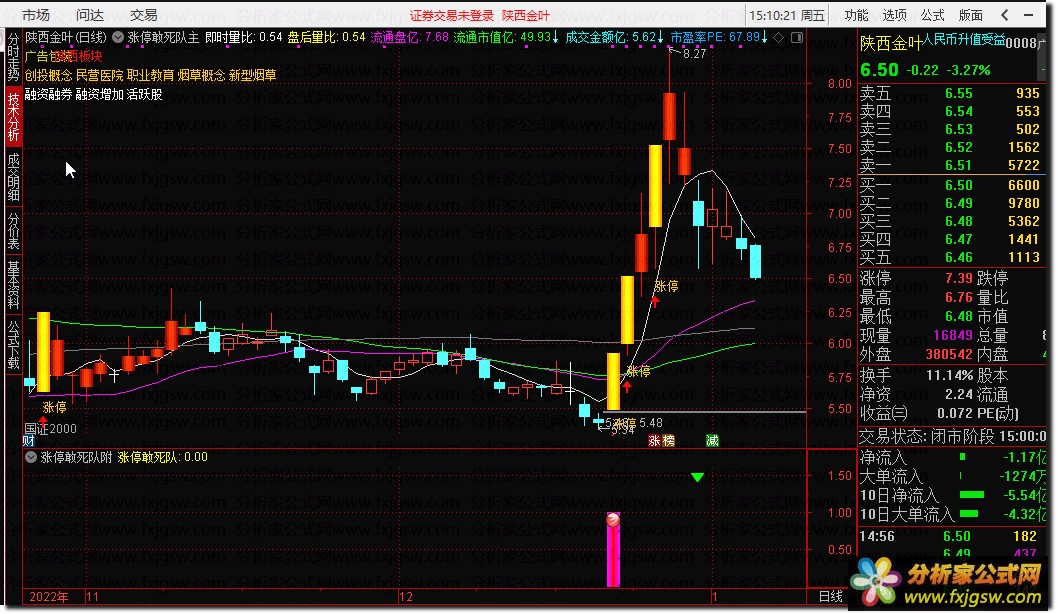The width and height of the screenshot is (1058, 614).
Task: Open the 市场 menu
Action: coord(35,15)
